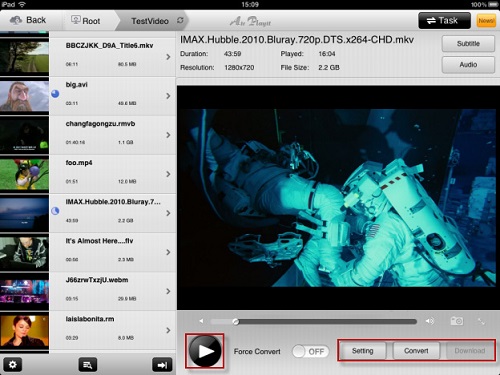
Task: Expand BBCZJKK_D9A_Title6.mkv chevron
Action: 168,57
